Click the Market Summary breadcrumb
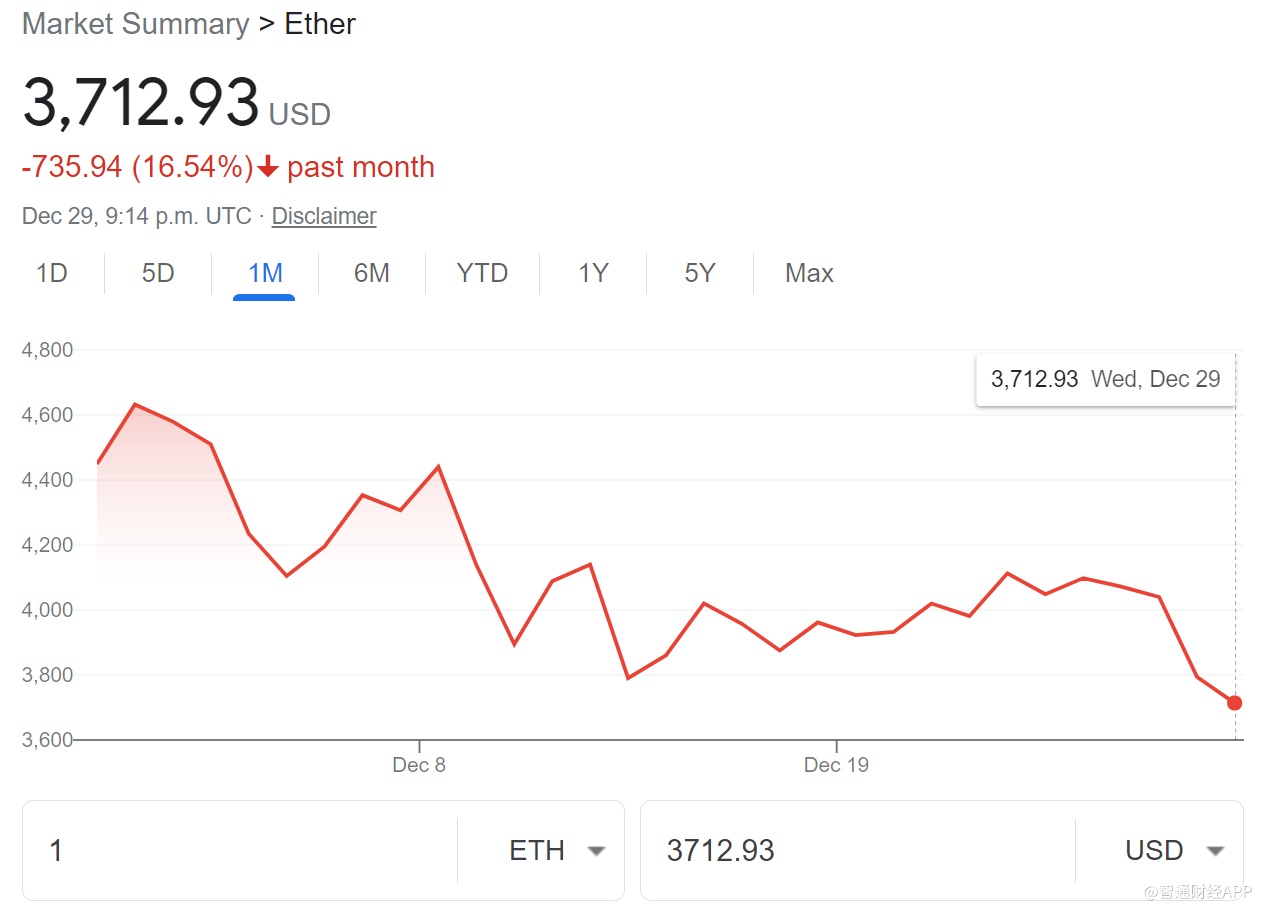 click(x=135, y=24)
